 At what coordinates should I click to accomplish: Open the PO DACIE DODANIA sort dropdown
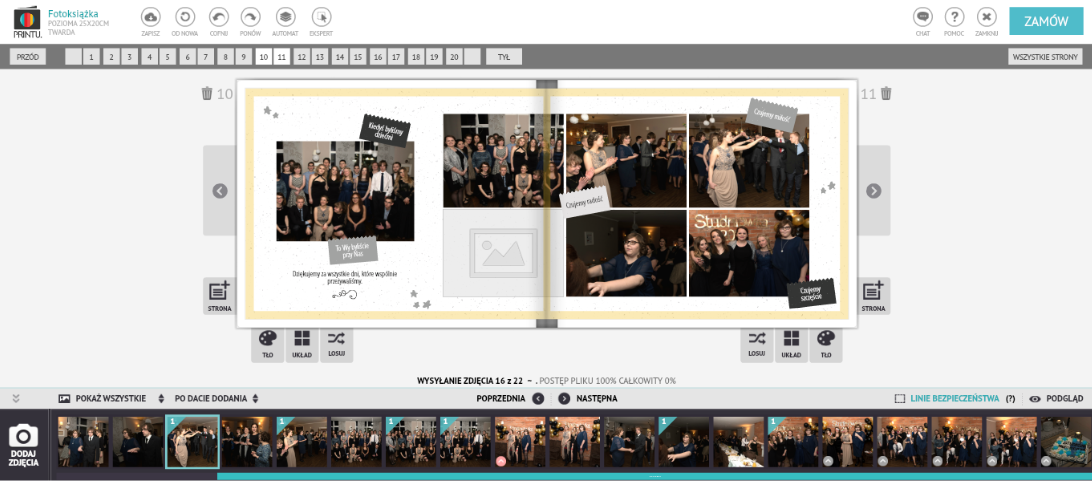pyautogui.click(x=217, y=399)
